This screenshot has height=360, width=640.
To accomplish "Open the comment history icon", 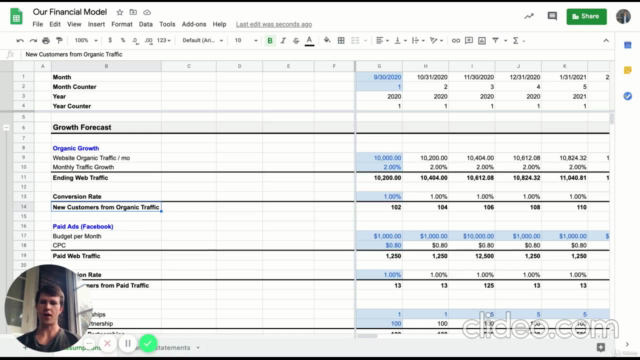I will point(552,16).
